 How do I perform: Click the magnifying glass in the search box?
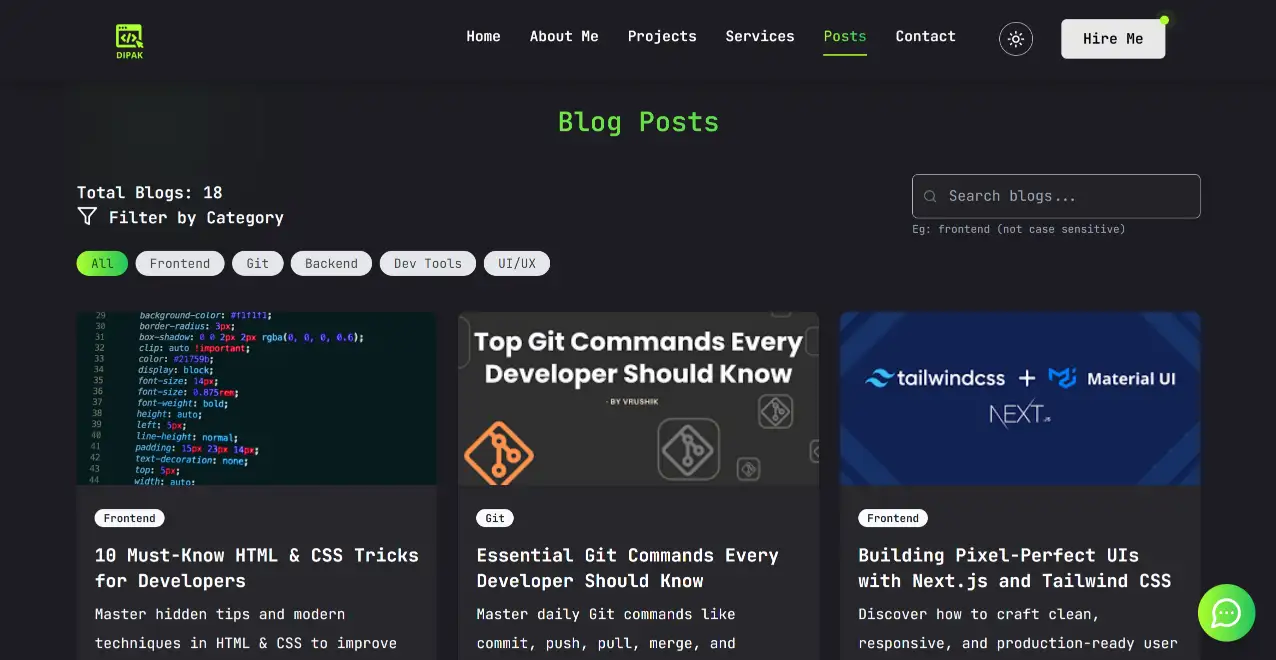coord(930,196)
